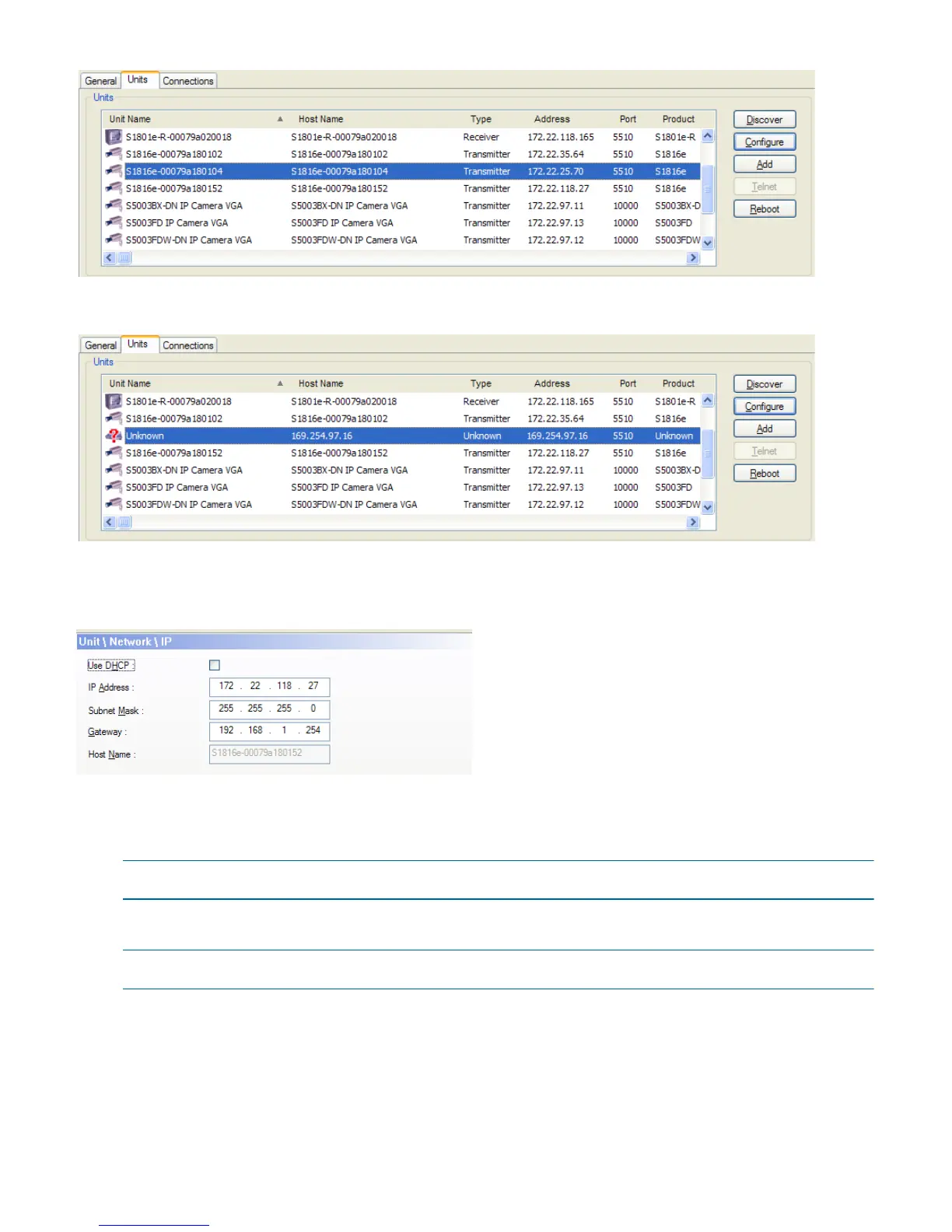Click address 172.22.118.165 in lower list
The width and height of the screenshot is (952, 1232).
pyautogui.click(x=561, y=401)
